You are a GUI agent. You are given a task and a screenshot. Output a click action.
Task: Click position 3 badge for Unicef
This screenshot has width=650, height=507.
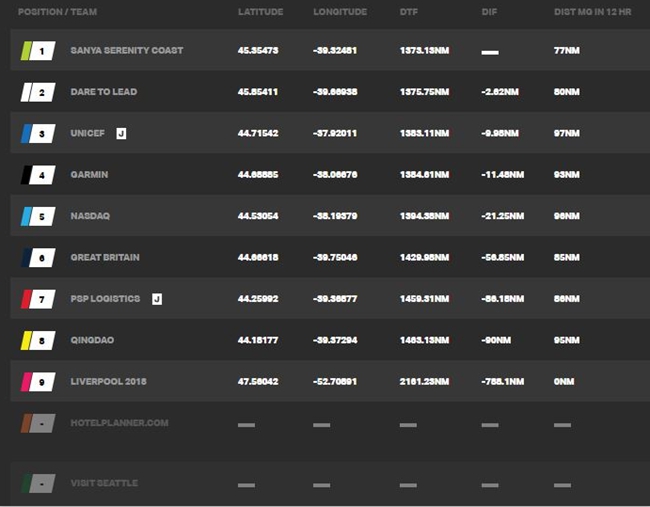pos(38,133)
